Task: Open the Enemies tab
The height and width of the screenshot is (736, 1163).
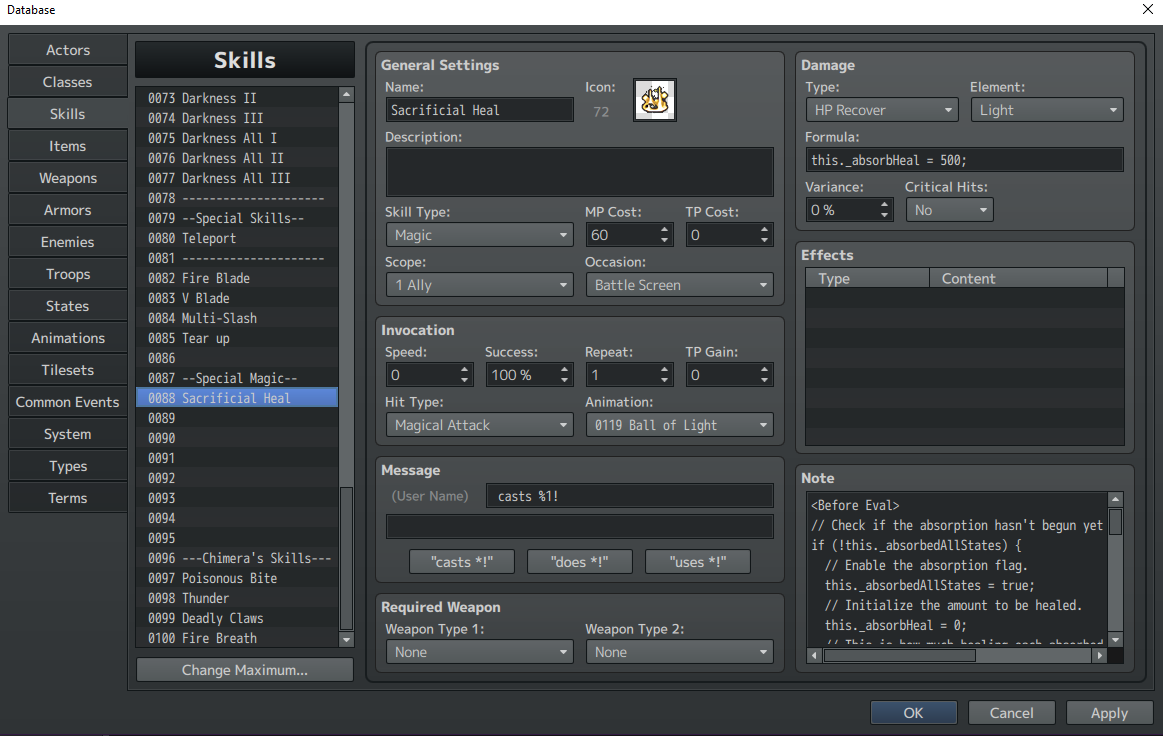Action: click(67, 242)
